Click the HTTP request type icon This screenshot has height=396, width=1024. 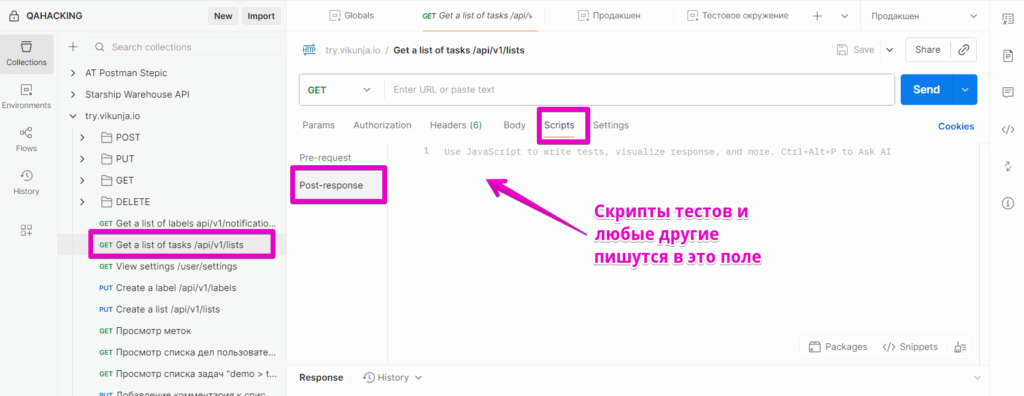point(309,50)
